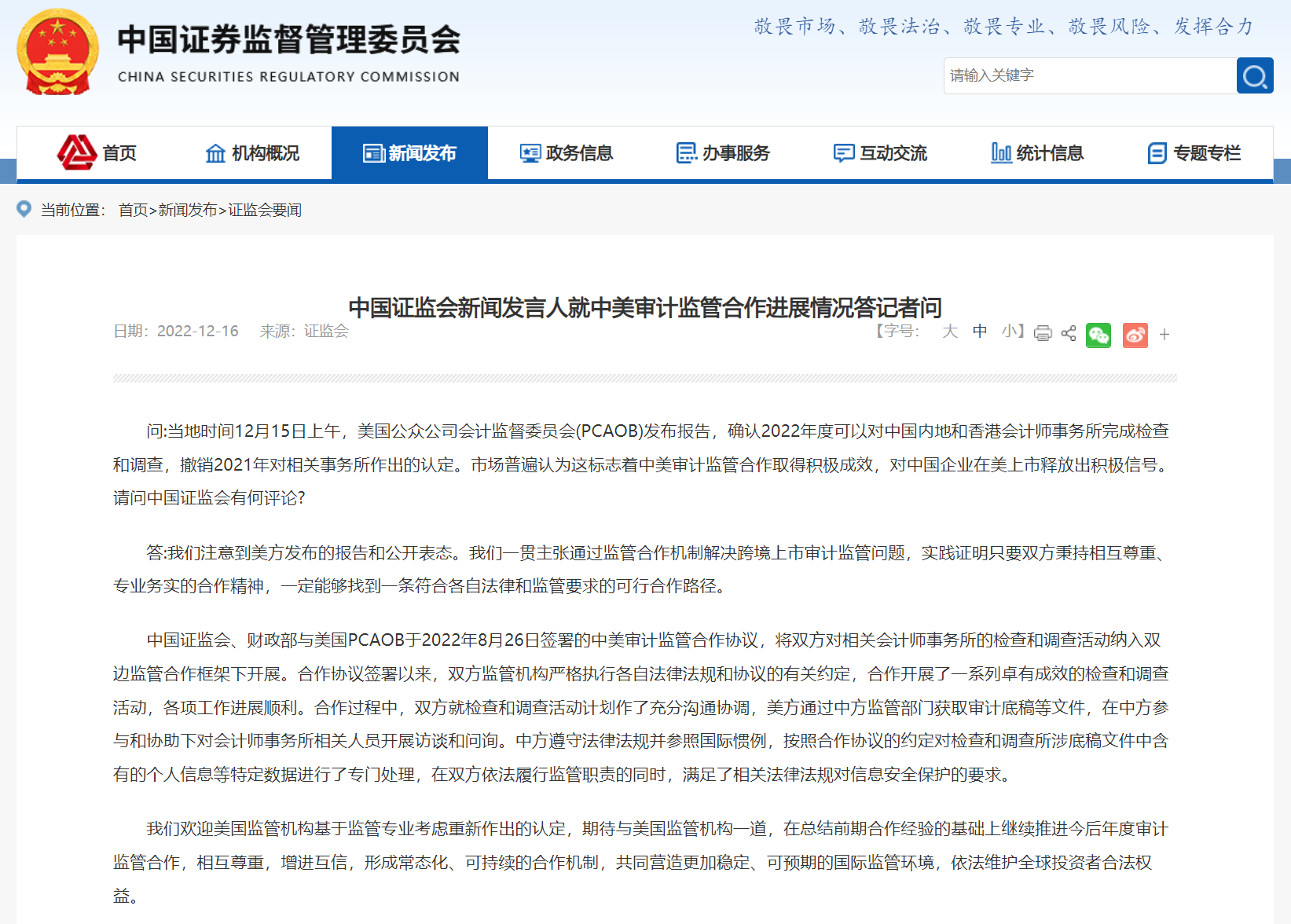Set font size to 大 (large)
The height and width of the screenshot is (924, 1291).
(x=950, y=332)
